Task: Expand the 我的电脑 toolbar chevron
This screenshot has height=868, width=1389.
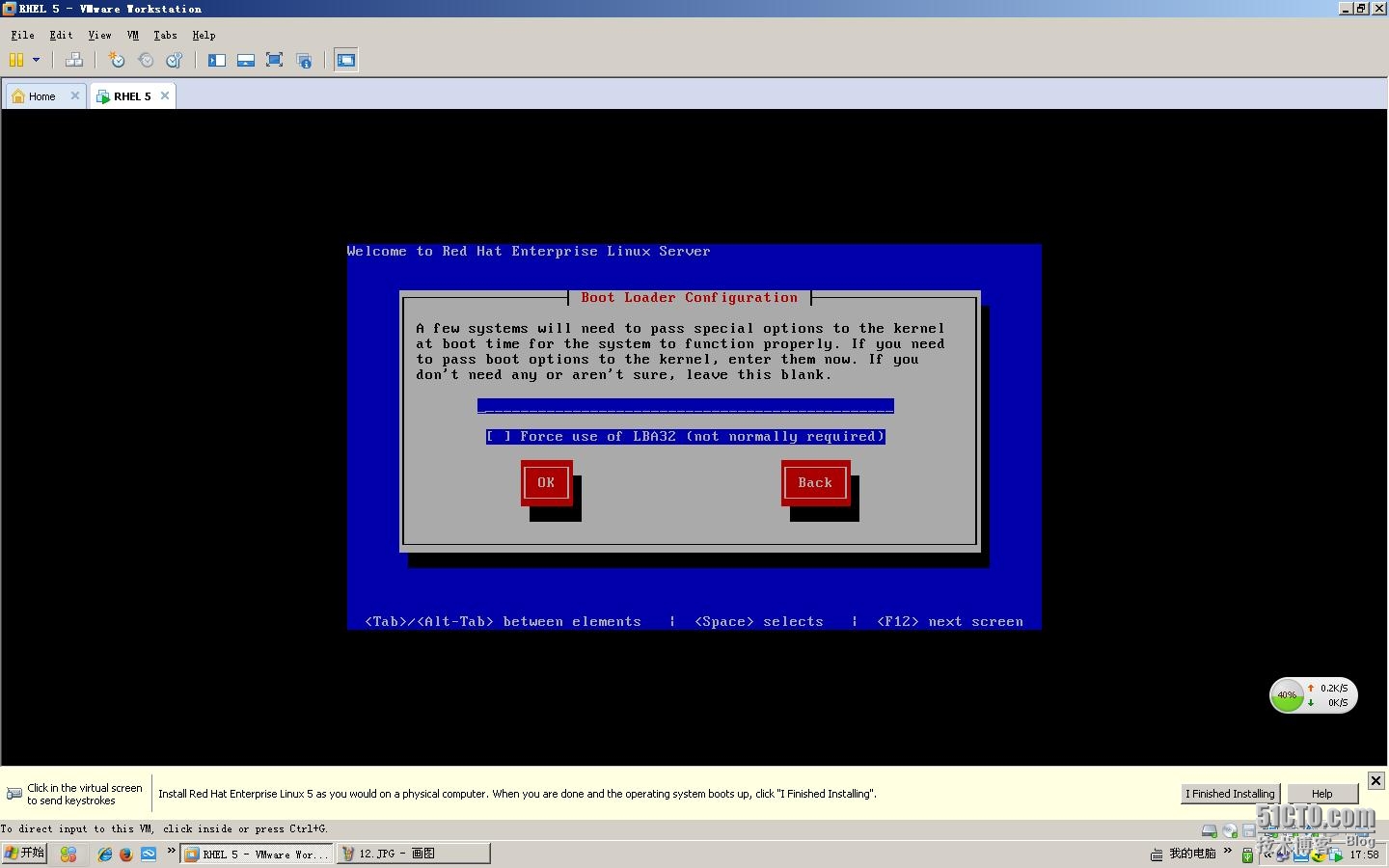Action: tap(1228, 851)
